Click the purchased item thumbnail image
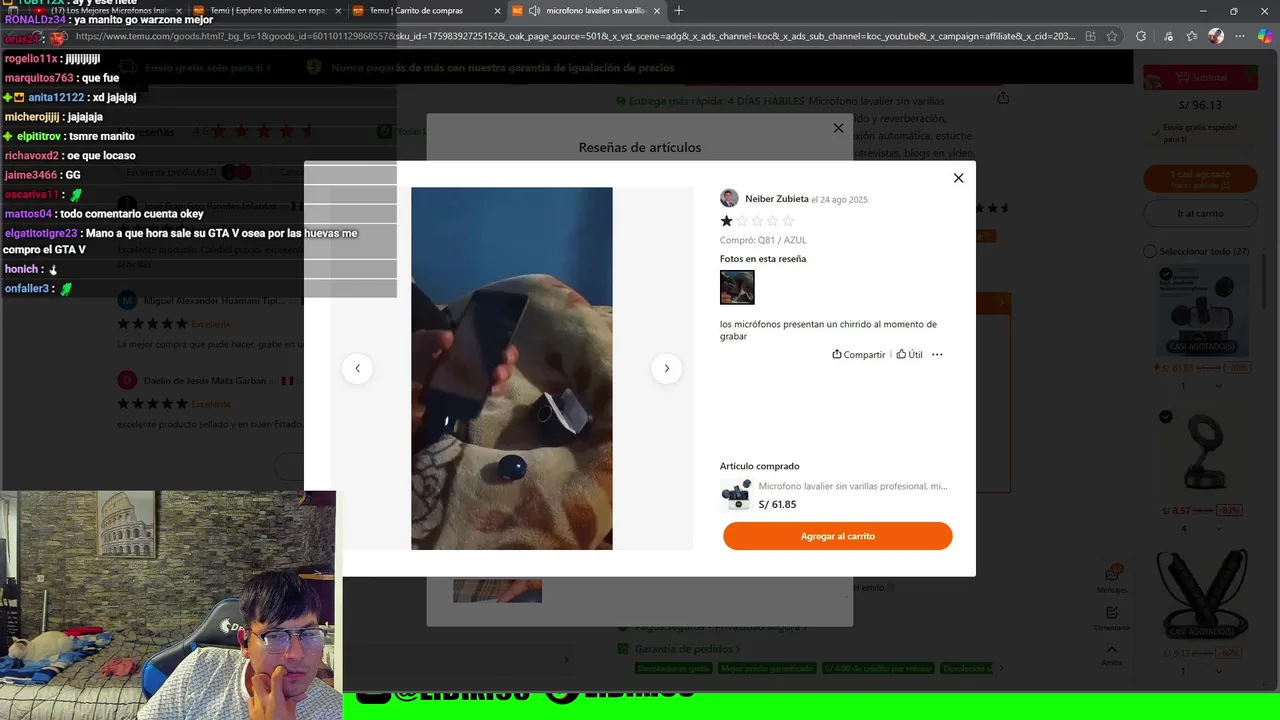This screenshot has width=1280, height=720. click(736, 495)
